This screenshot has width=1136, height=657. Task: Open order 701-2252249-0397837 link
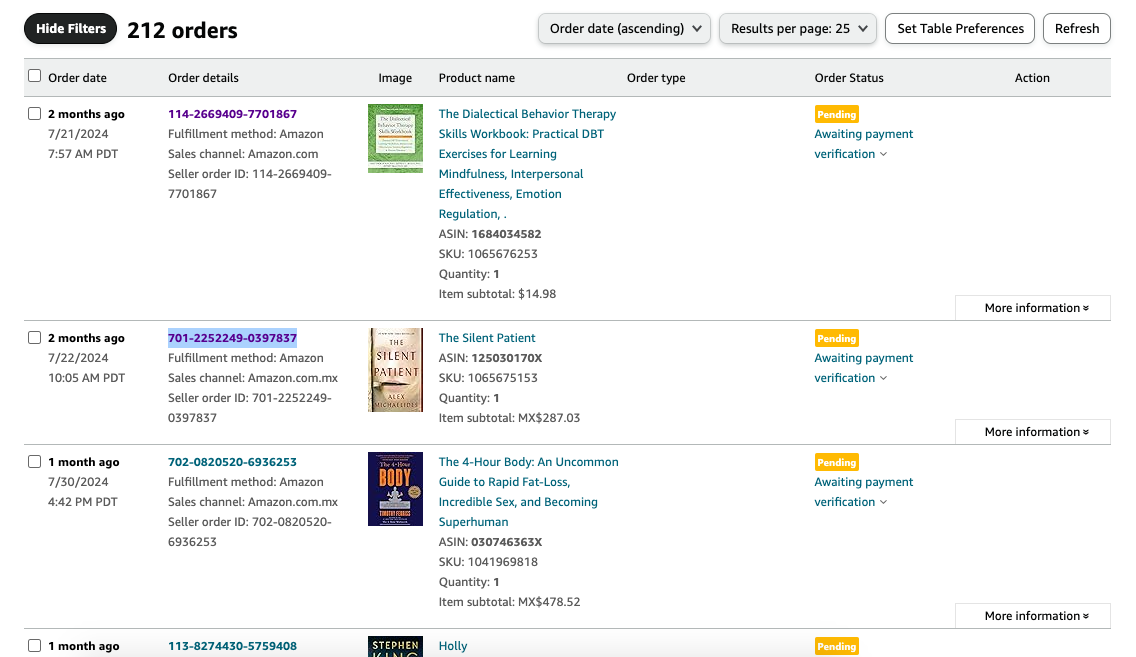coord(233,338)
